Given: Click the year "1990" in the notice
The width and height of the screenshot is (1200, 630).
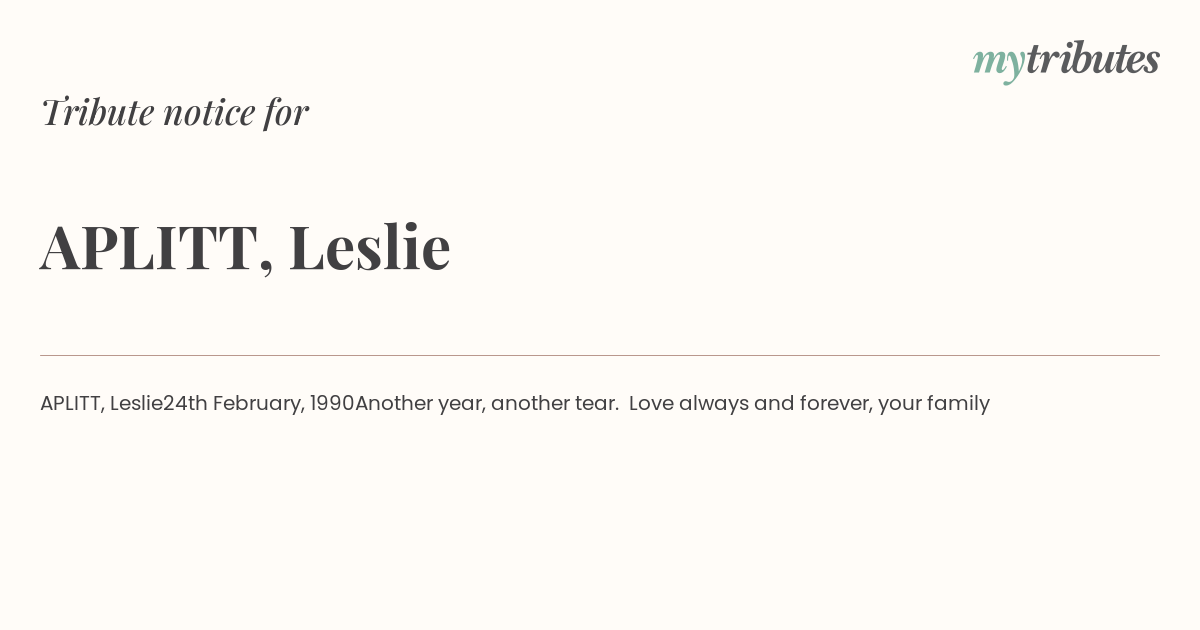Looking at the screenshot, I should click(332, 404).
